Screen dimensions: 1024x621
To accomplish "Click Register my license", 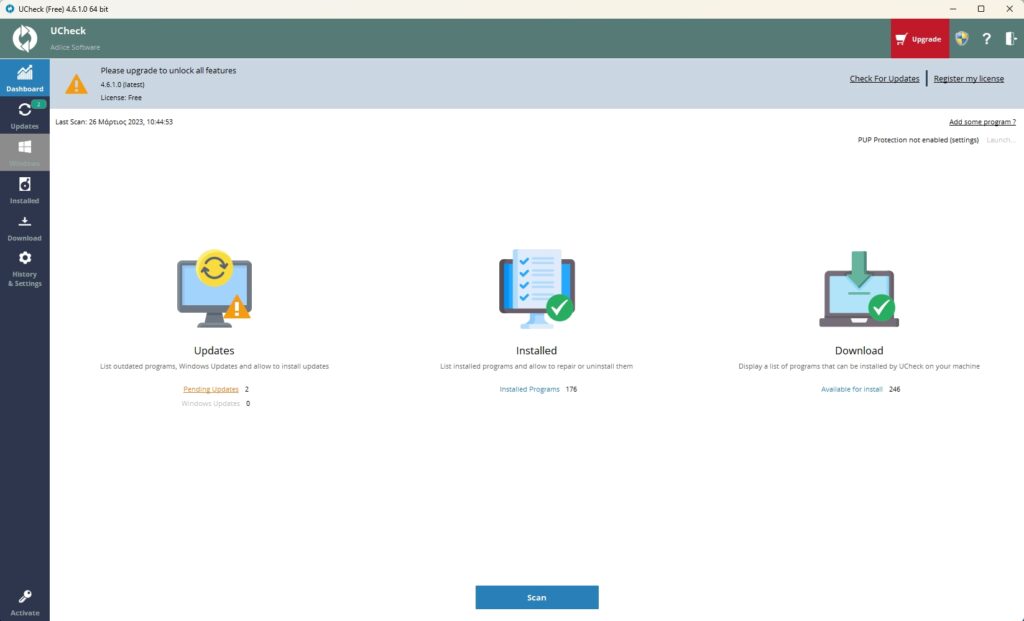I will 968,78.
